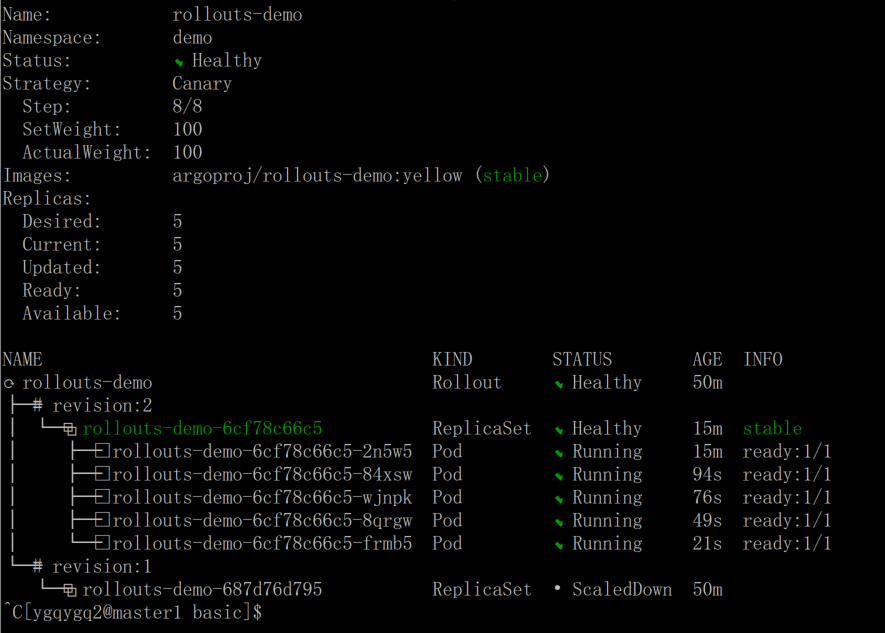The height and width of the screenshot is (633, 885).
Task: Click the stable INFO label for ReplicaSet
Action: tap(772, 428)
